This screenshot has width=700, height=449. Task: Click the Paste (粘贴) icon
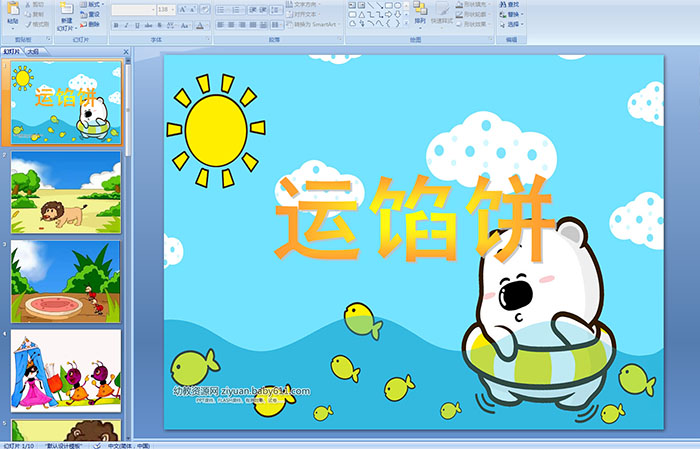tap(13, 9)
